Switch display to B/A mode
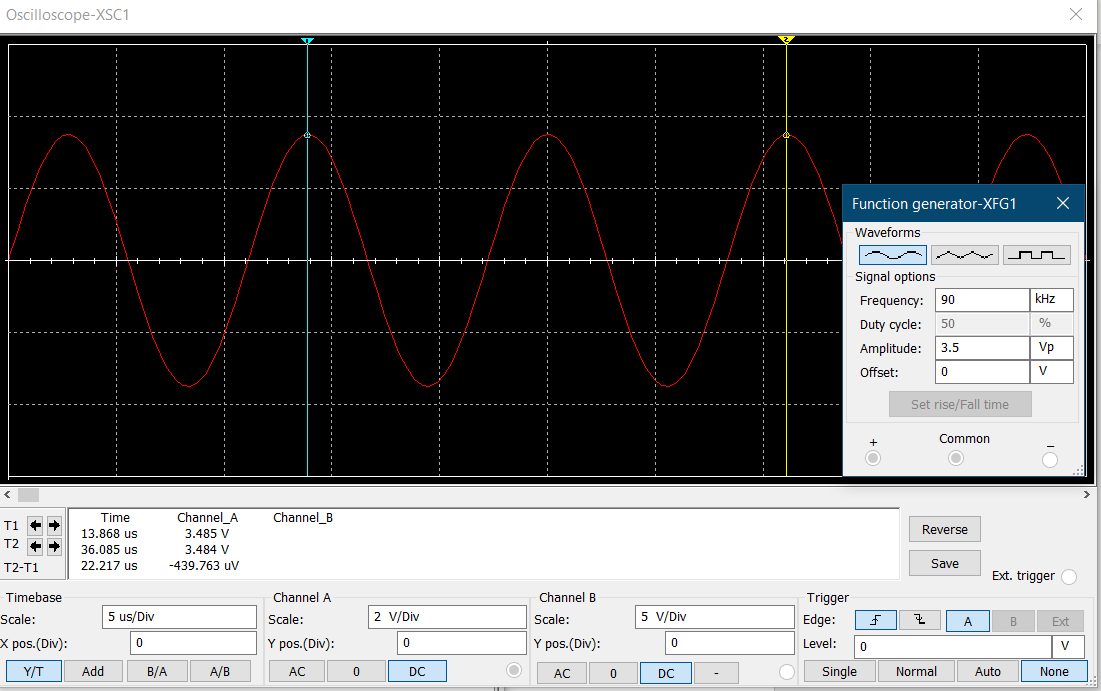The image size is (1101, 691). [156, 671]
